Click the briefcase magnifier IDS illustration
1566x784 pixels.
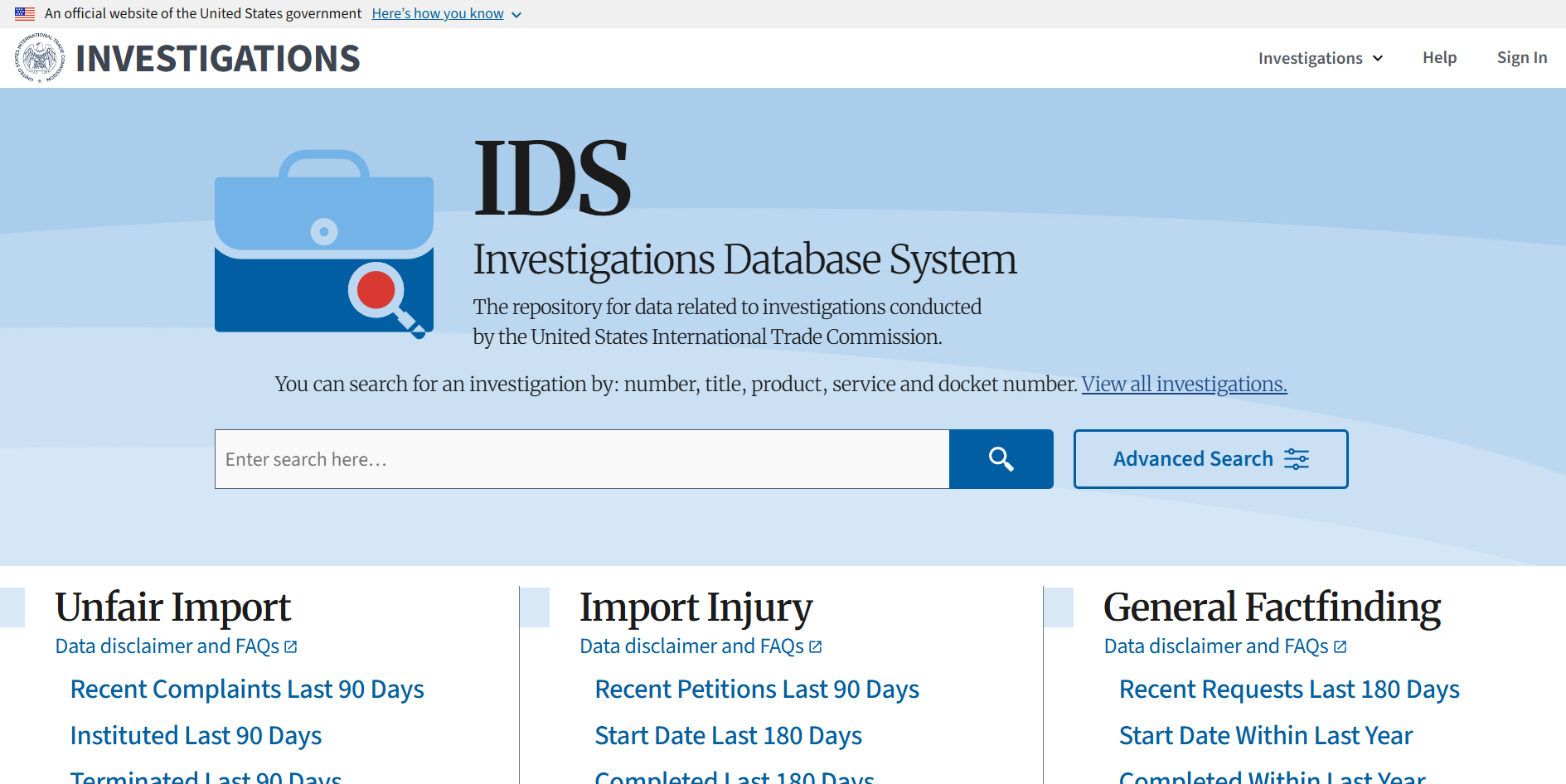click(324, 244)
